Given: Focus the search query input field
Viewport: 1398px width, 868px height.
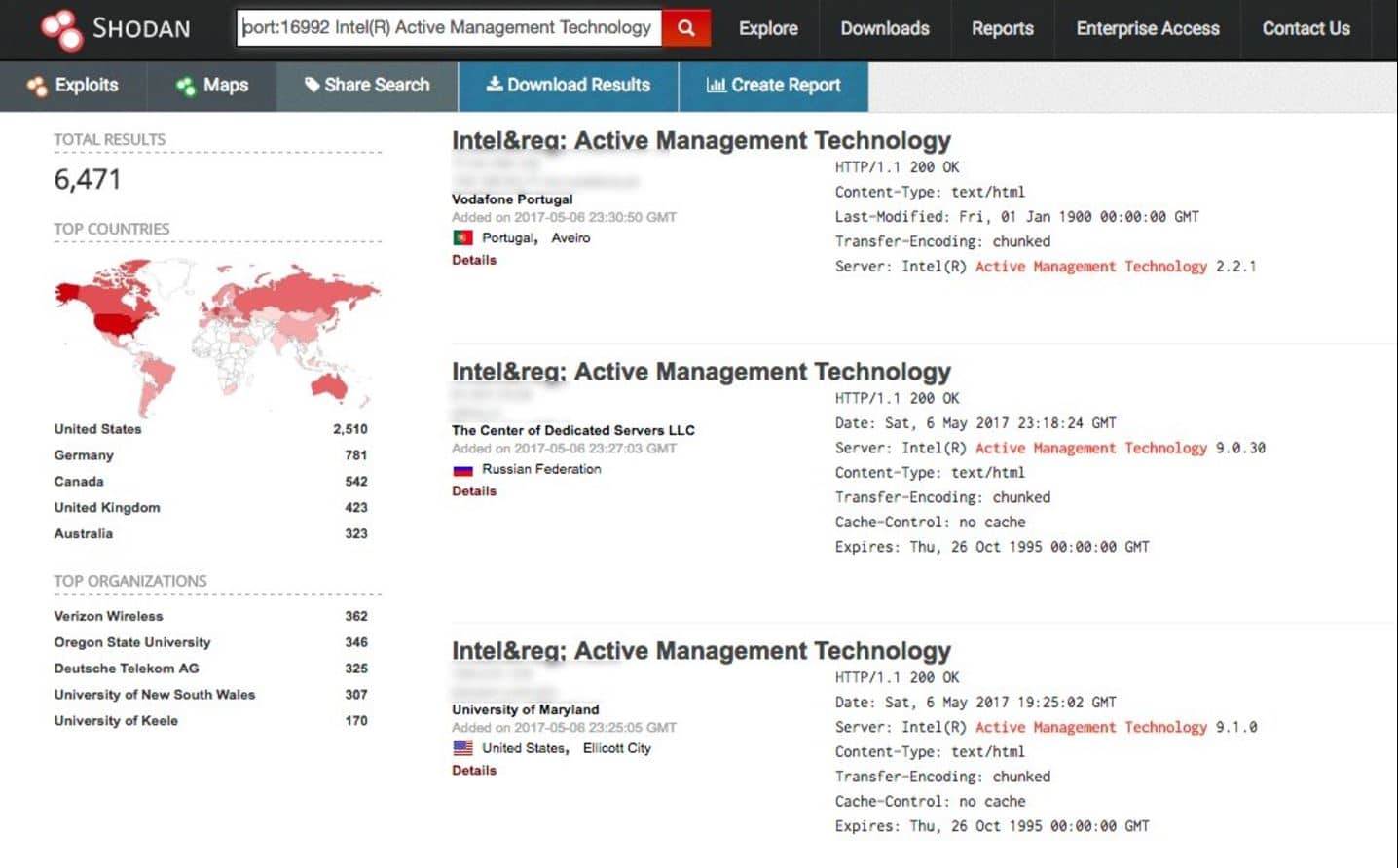Looking at the screenshot, I should (449, 28).
